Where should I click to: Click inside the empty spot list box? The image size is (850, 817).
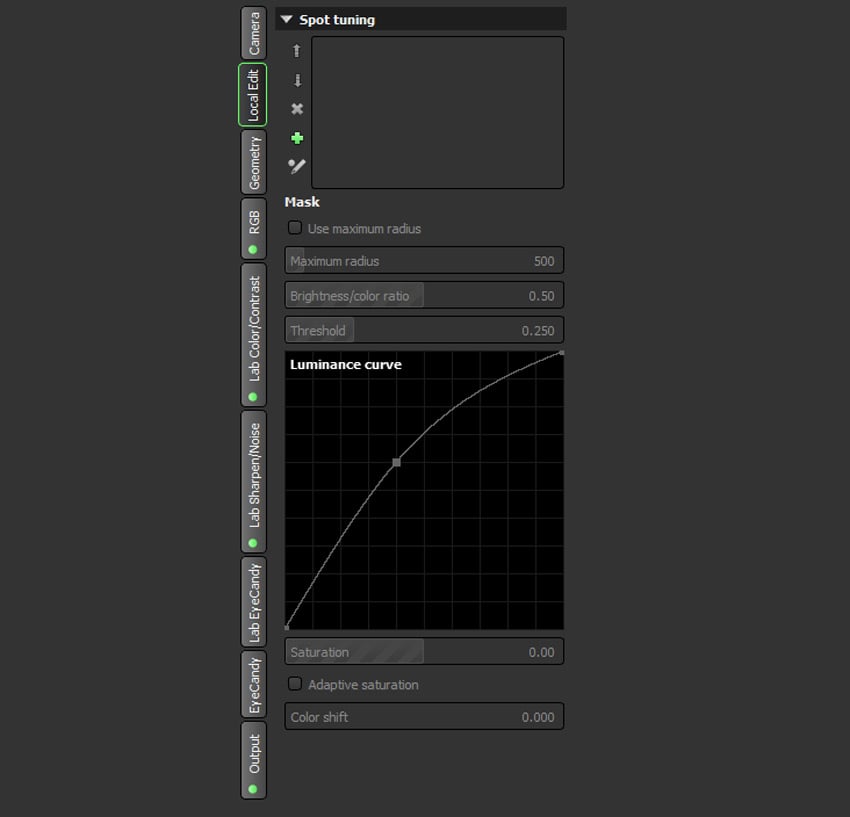point(437,113)
